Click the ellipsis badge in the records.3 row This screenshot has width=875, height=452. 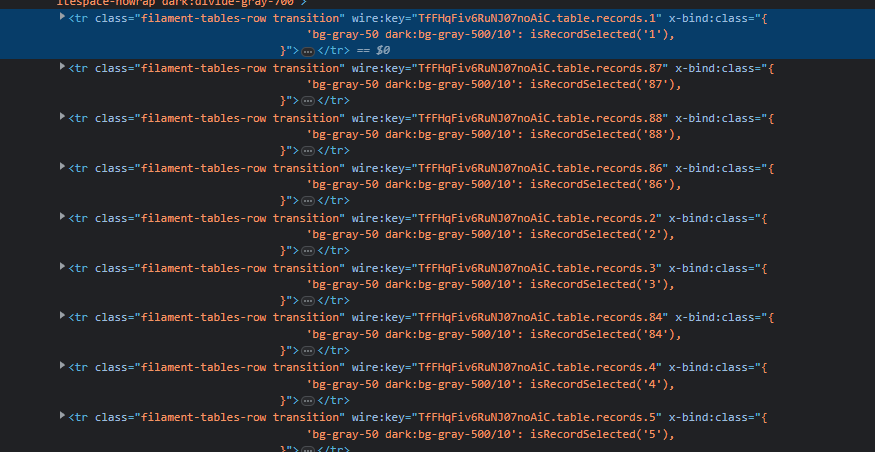click(308, 301)
